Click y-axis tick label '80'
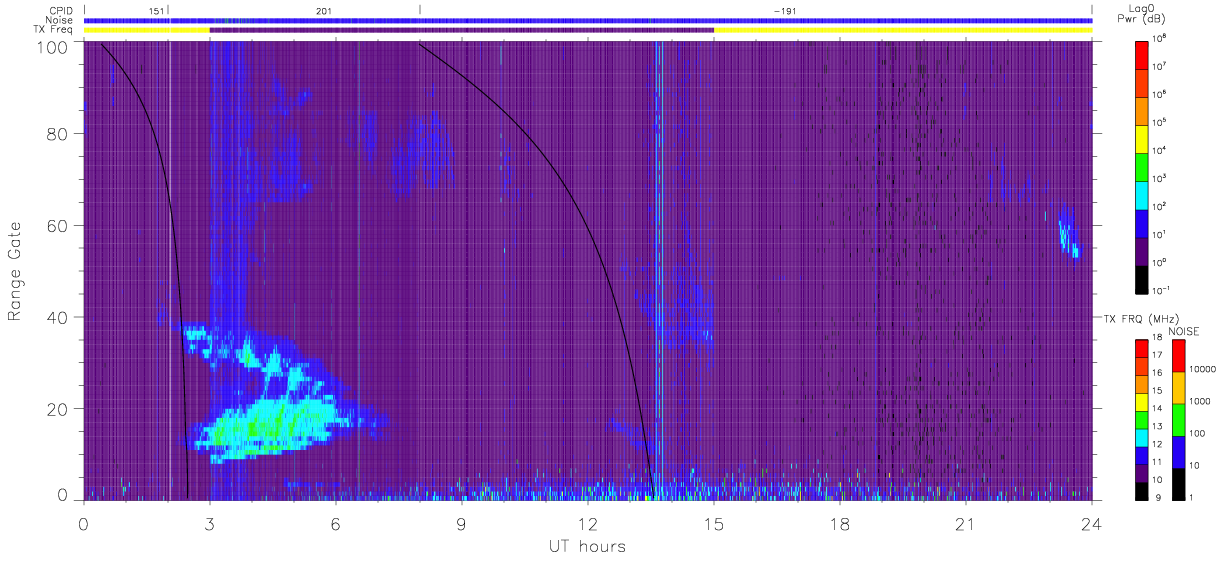Viewport: 1228px width, 567px height. 57,134
